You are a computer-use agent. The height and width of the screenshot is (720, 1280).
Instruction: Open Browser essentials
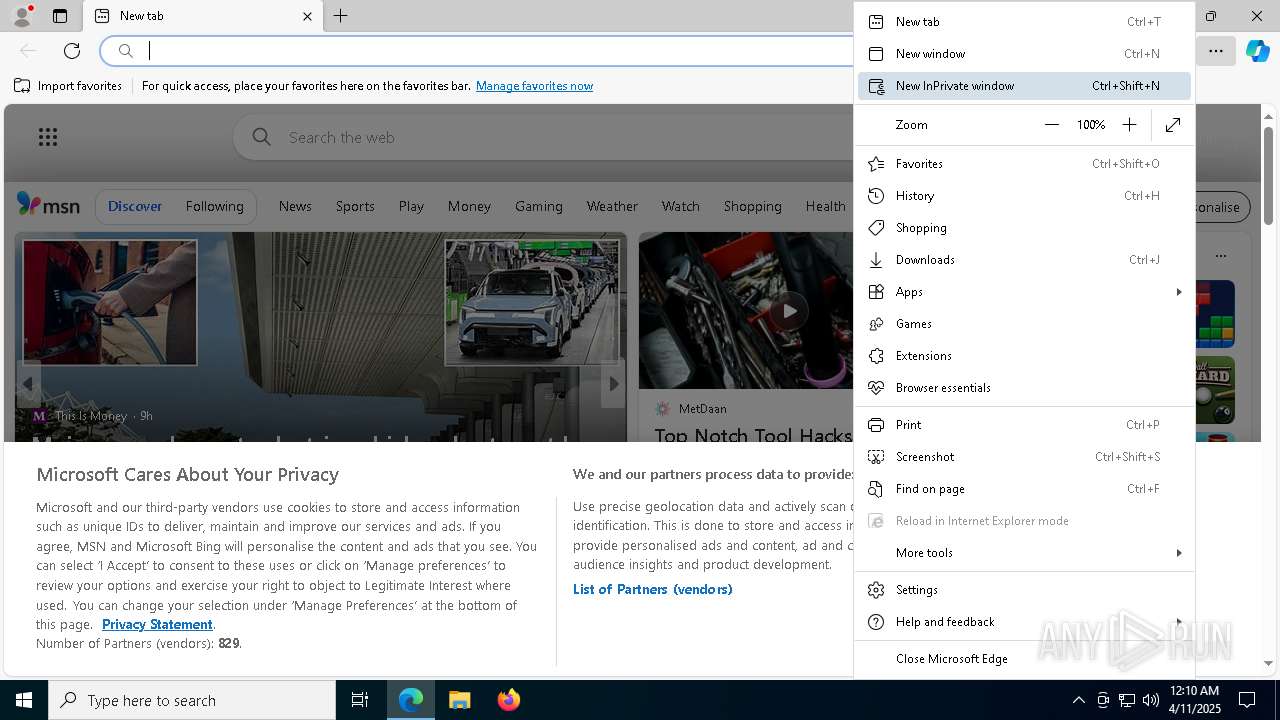coord(1024,388)
